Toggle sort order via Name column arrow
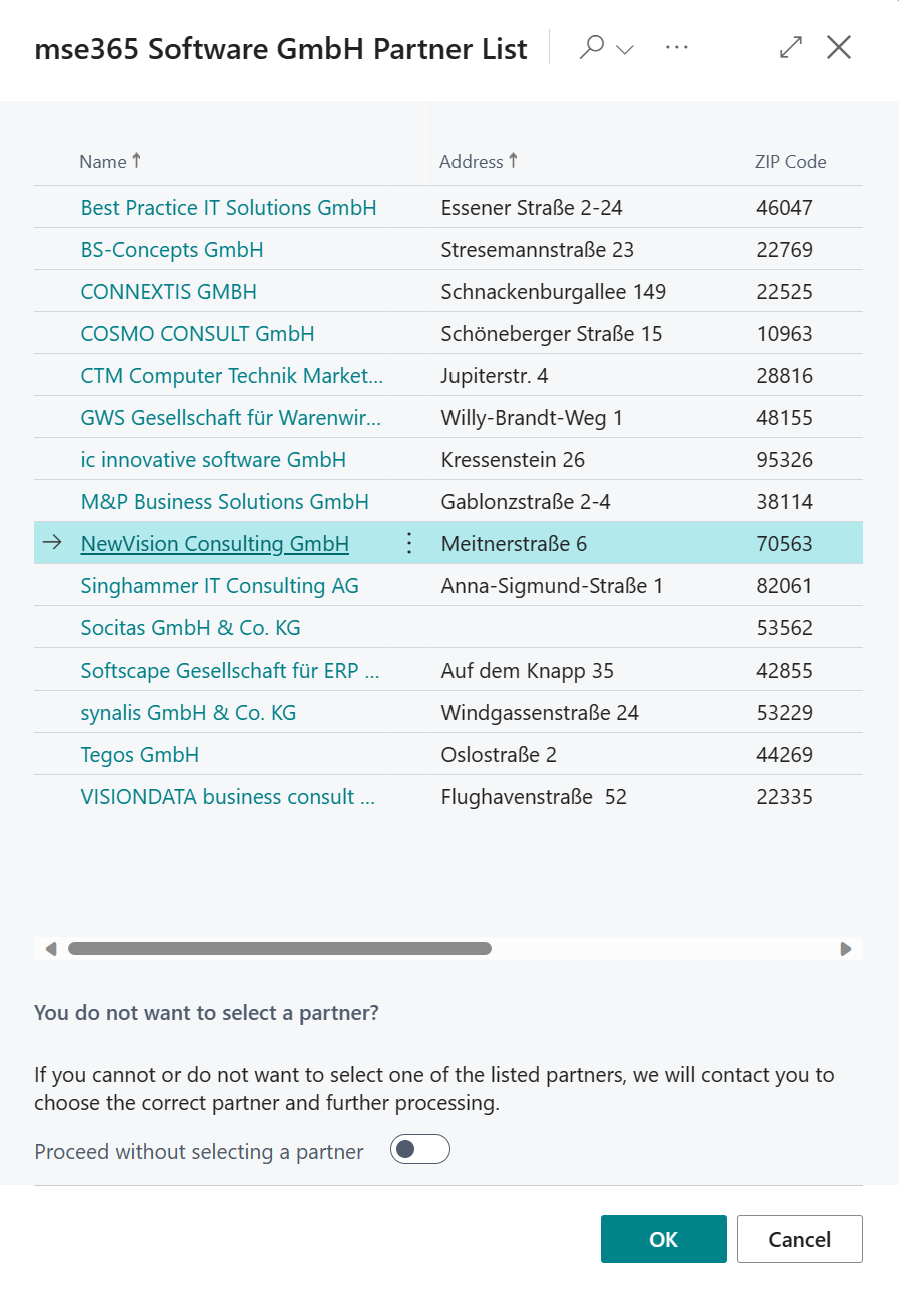 (135, 161)
